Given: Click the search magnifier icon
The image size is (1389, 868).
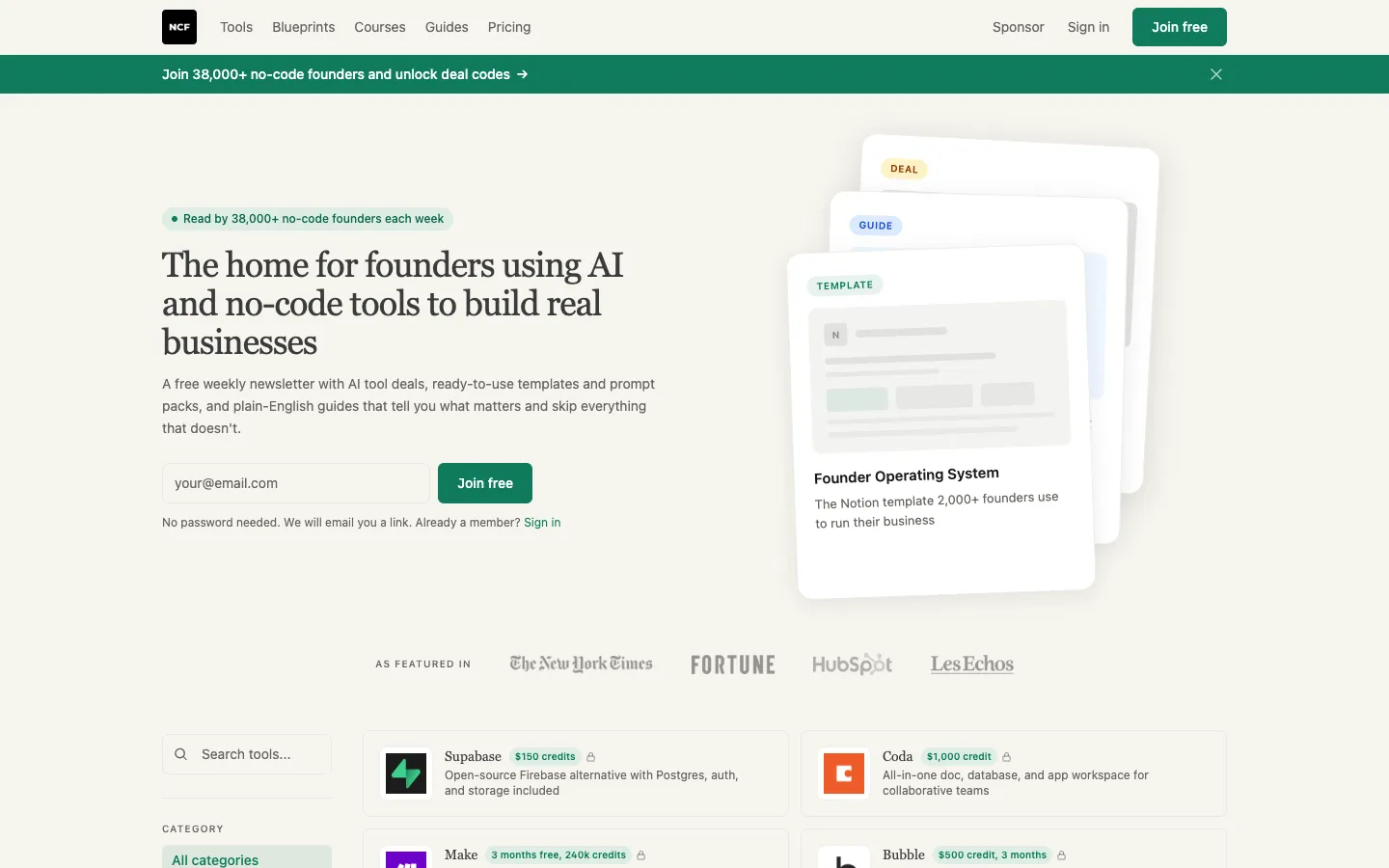Looking at the screenshot, I should [x=180, y=754].
